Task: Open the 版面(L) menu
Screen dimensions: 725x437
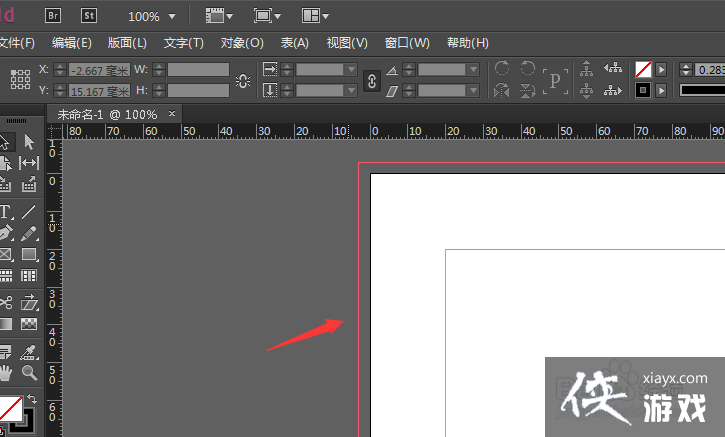Action: point(127,43)
